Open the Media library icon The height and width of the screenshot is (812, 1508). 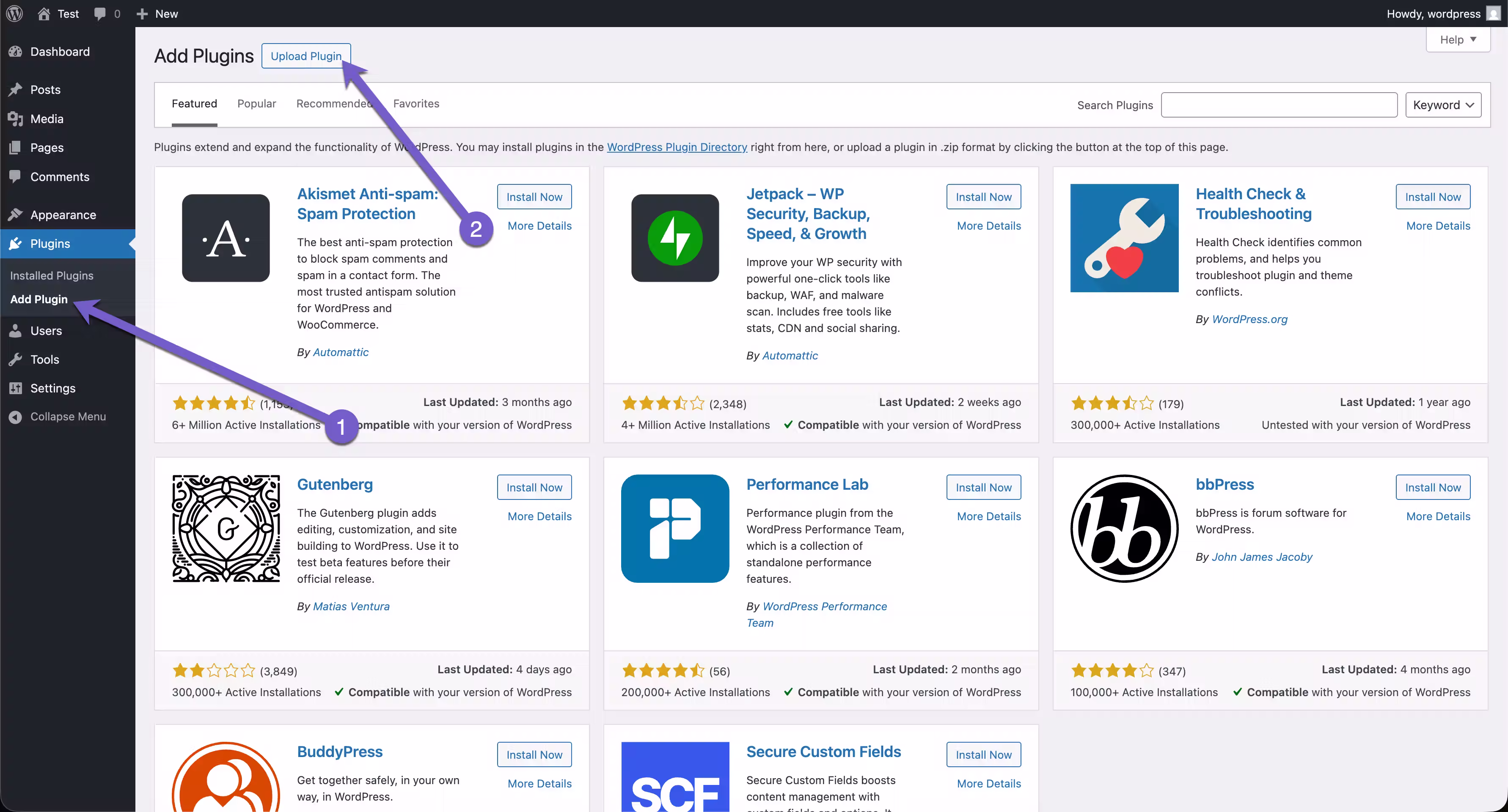16,119
